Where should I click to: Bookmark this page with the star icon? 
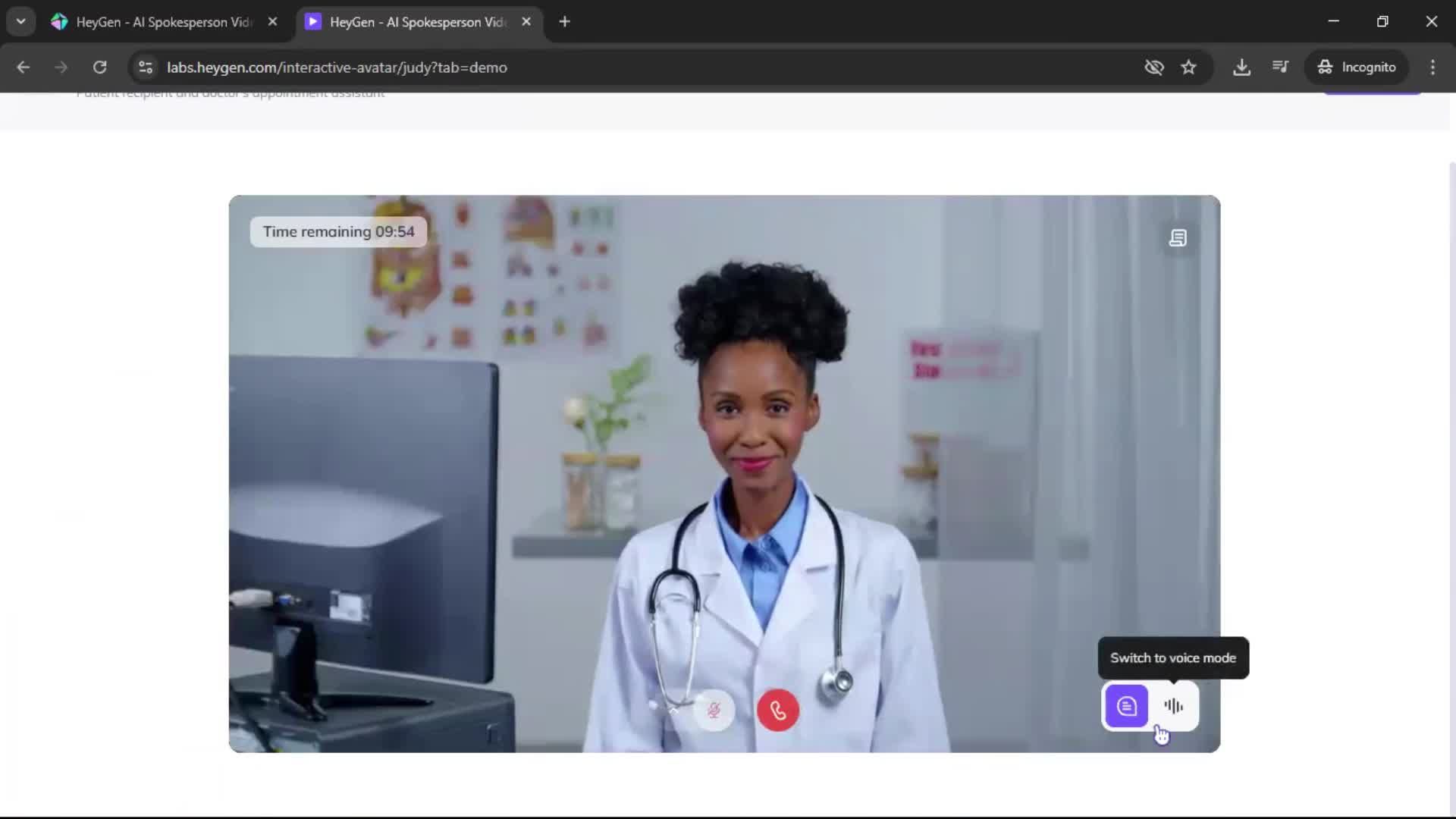pyautogui.click(x=1188, y=67)
